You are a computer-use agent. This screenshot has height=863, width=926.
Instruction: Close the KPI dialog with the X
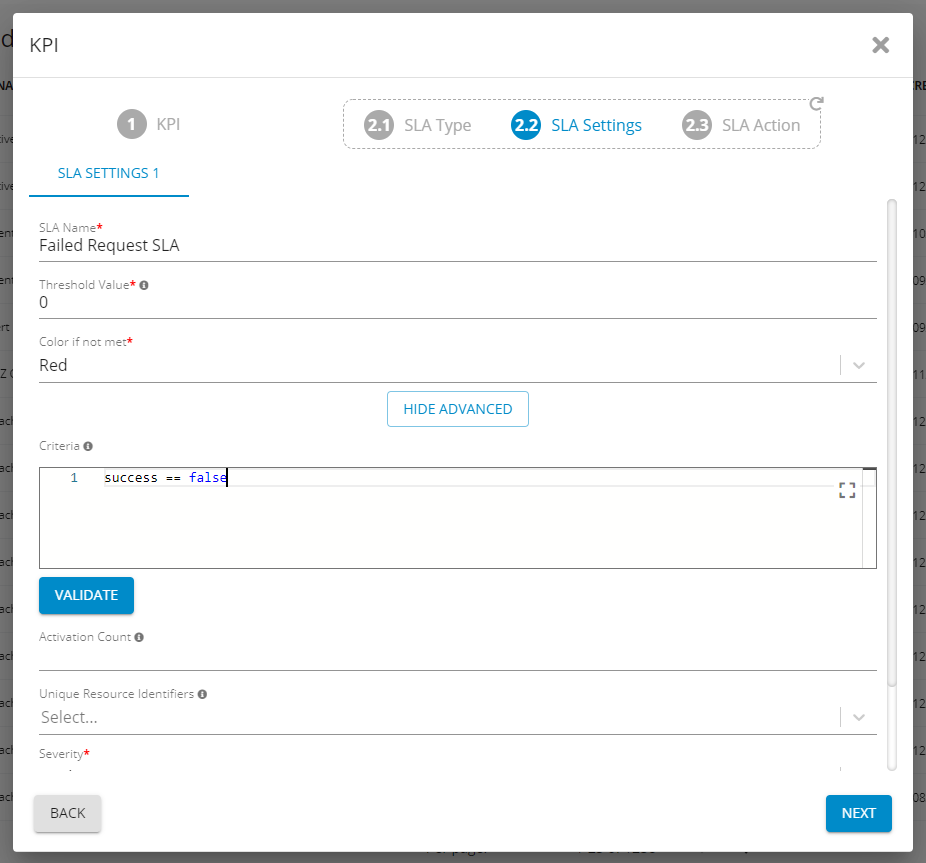tap(880, 45)
